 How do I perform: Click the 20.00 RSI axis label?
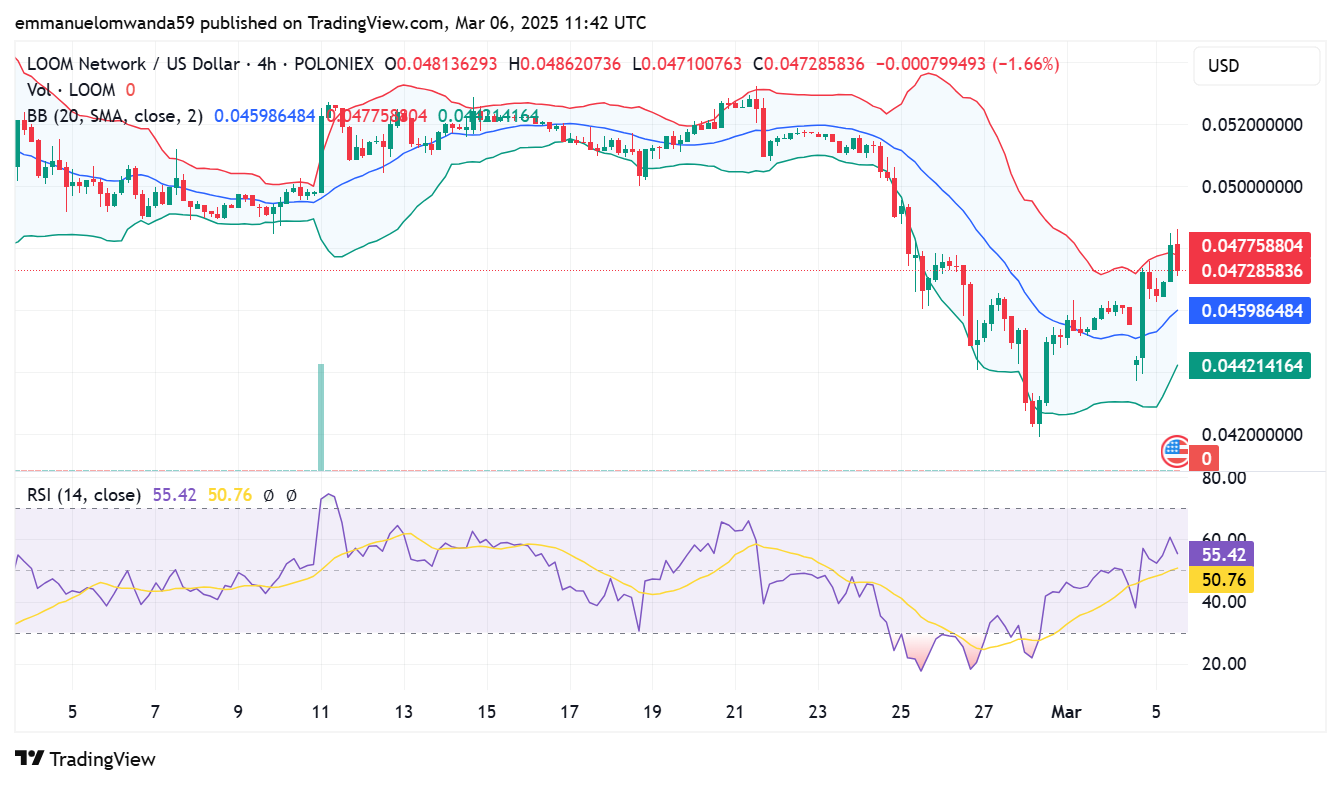coord(1224,664)
